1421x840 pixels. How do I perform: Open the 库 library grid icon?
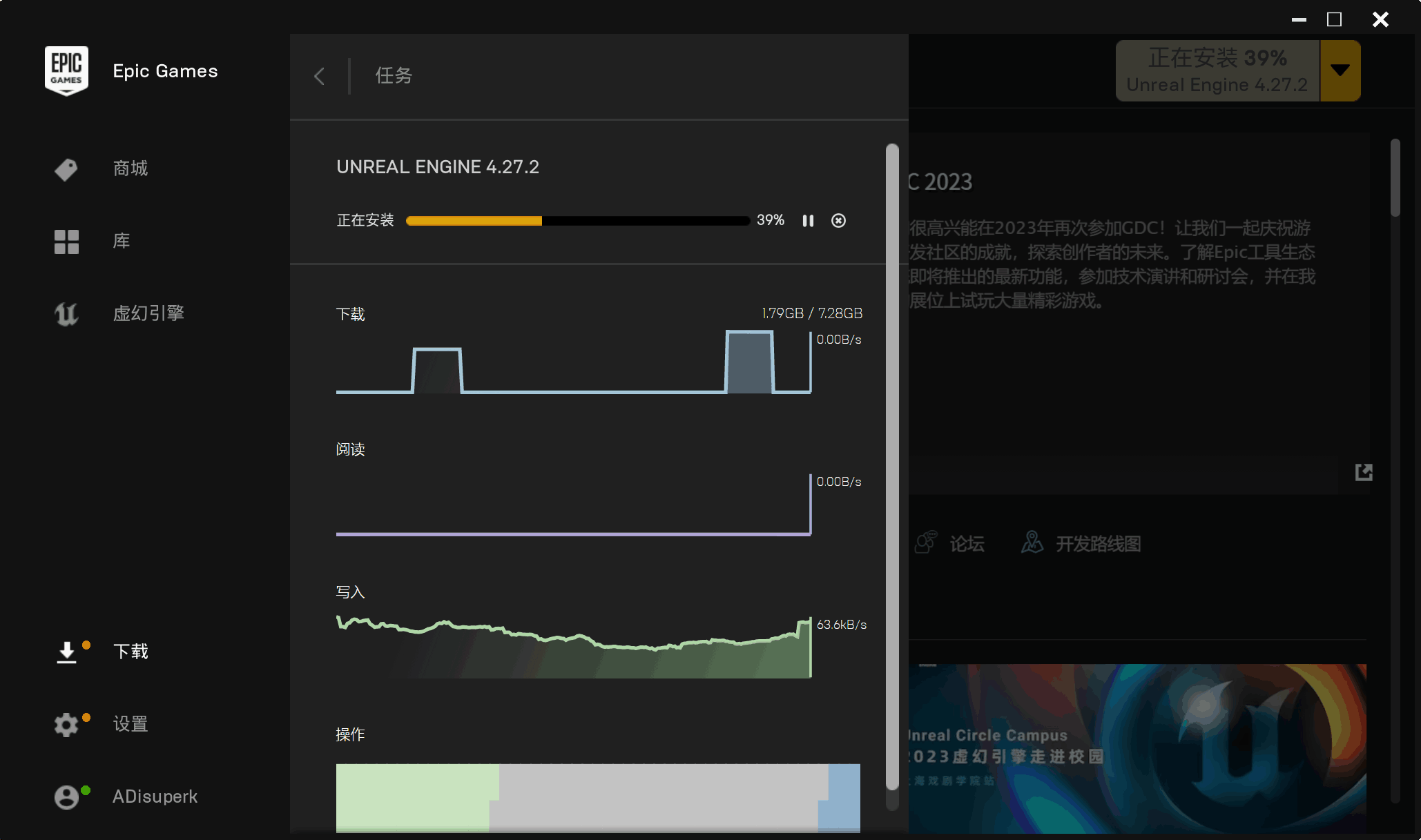click(66, 242)
